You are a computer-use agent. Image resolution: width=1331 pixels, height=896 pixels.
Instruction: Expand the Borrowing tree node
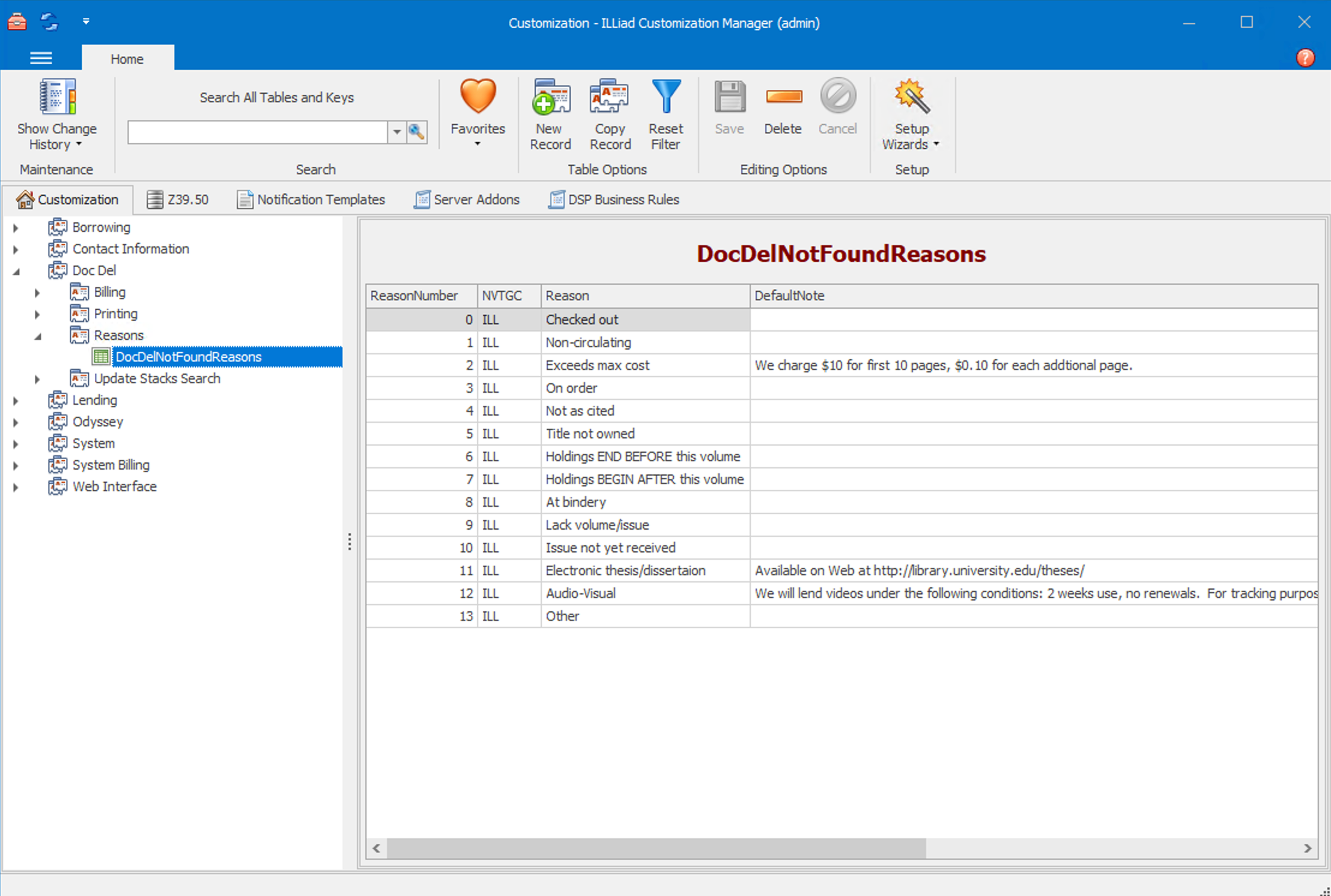tap(15, 227)
